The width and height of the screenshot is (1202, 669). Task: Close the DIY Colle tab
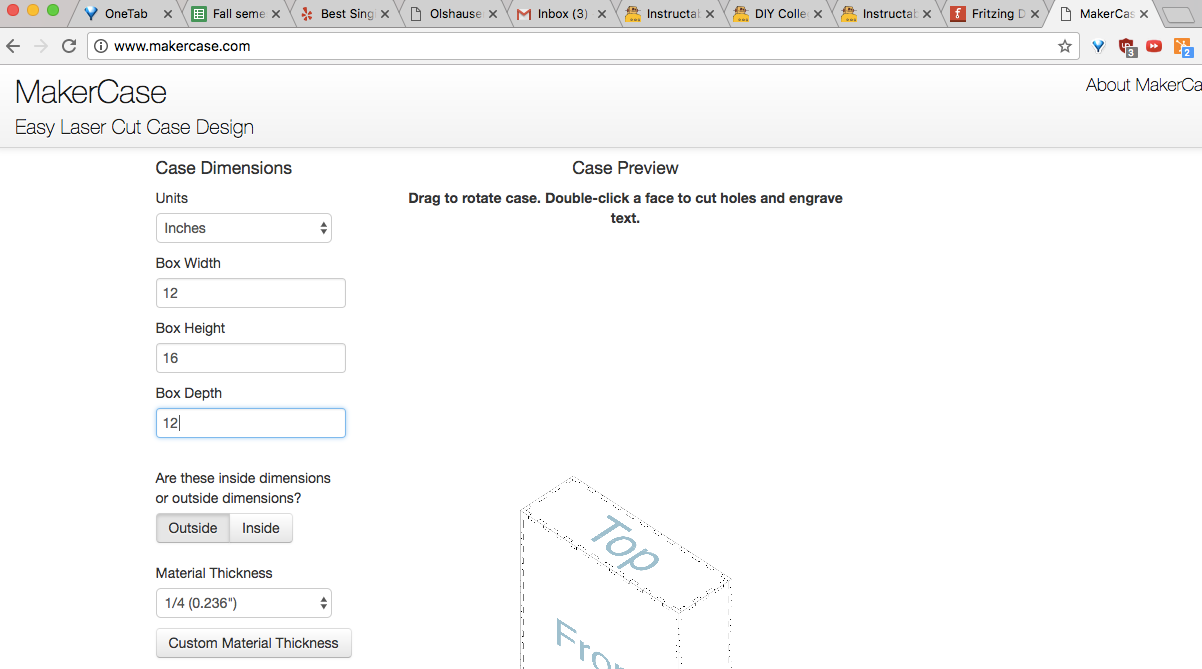pyautogui.click(x=818, y=14)
